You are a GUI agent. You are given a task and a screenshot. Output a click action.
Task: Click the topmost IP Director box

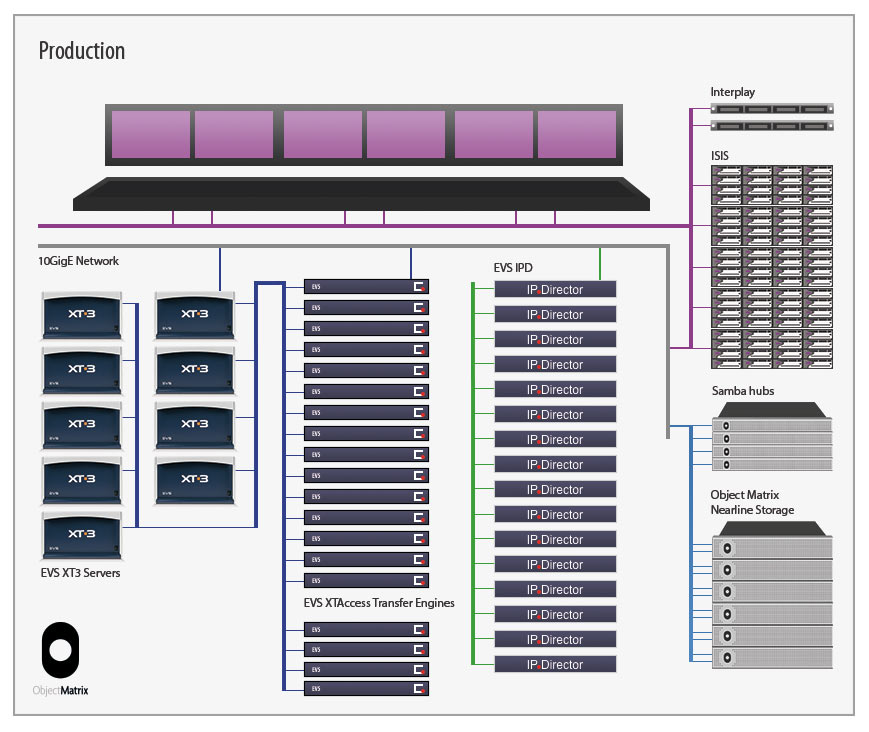(555, 289)
